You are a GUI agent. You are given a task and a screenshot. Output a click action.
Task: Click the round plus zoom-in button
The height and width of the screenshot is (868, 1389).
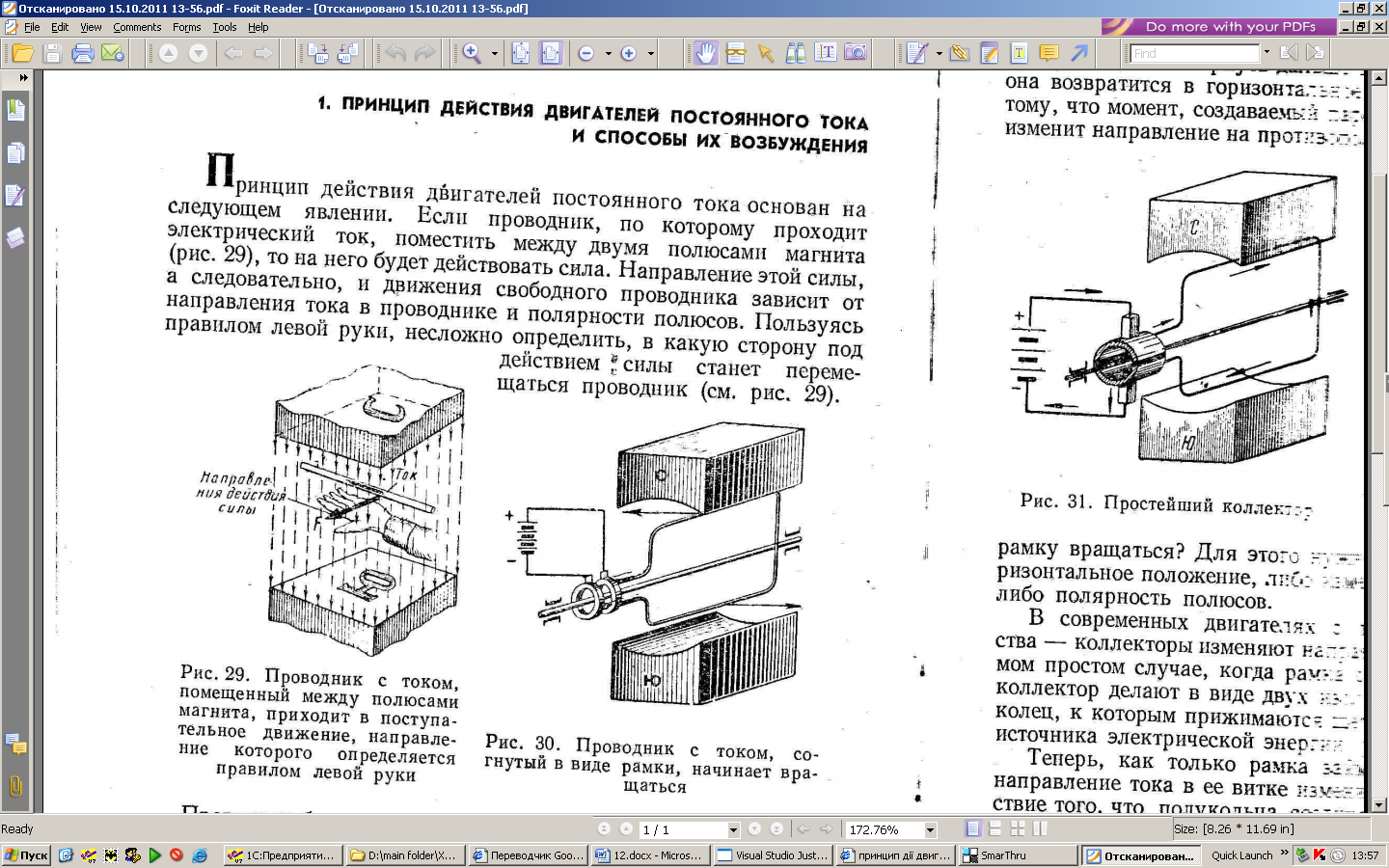click(x=629, y=53)
